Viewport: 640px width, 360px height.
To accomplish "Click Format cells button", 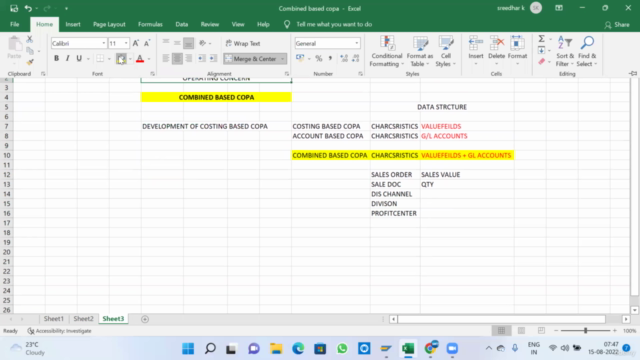I will click(517, 52).
